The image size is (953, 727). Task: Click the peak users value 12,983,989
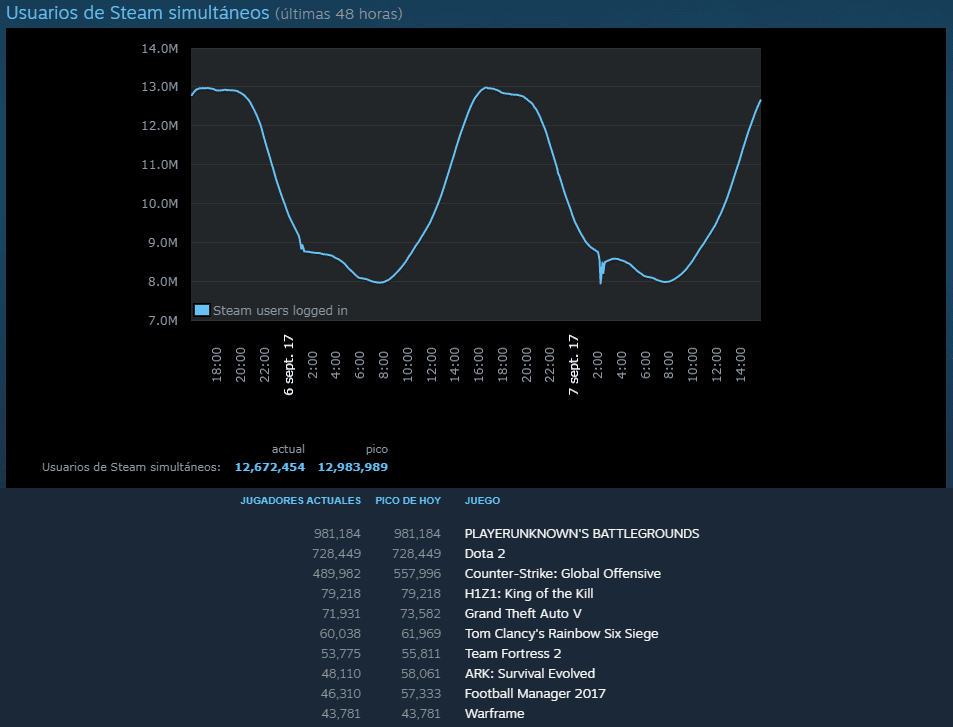(x=353, y=467)
